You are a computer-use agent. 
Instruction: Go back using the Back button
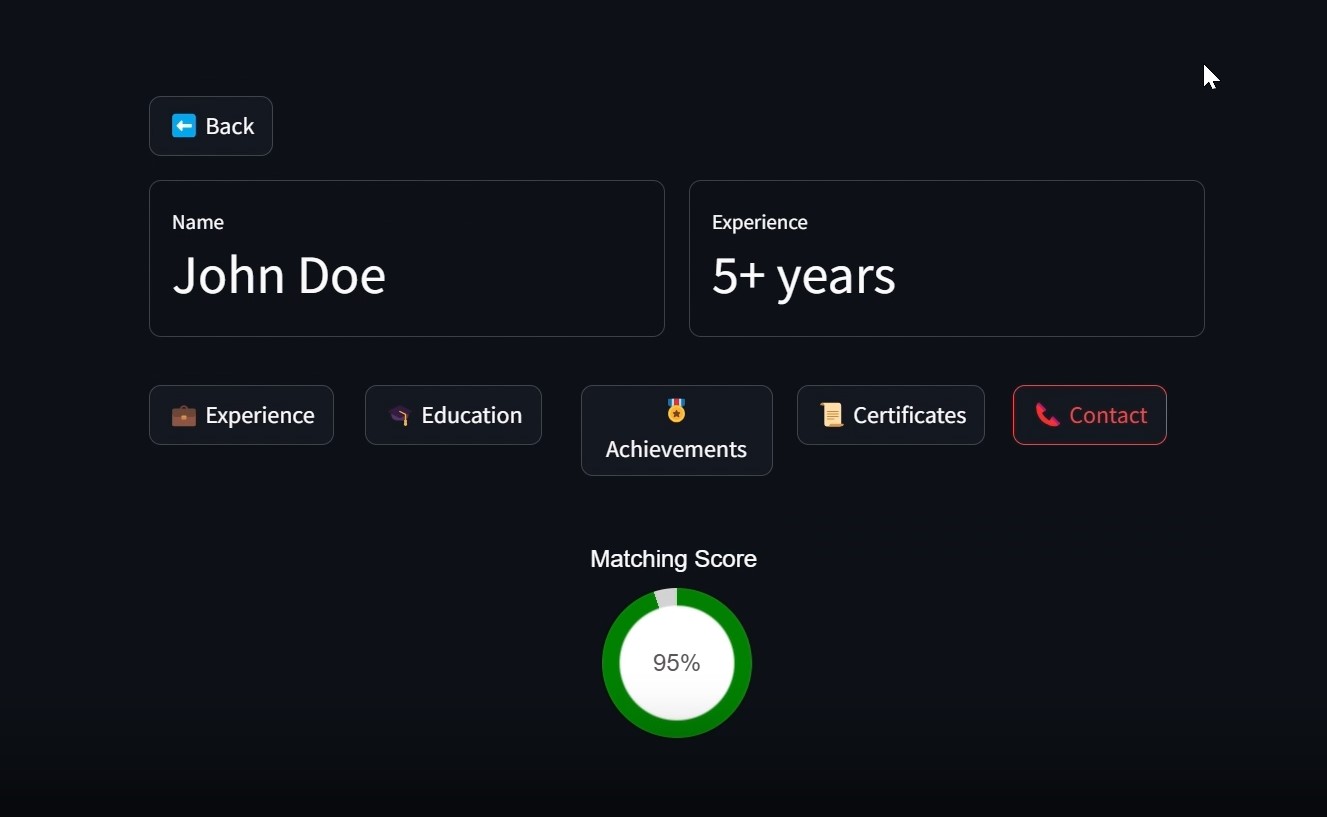click(x=211, y=126)
